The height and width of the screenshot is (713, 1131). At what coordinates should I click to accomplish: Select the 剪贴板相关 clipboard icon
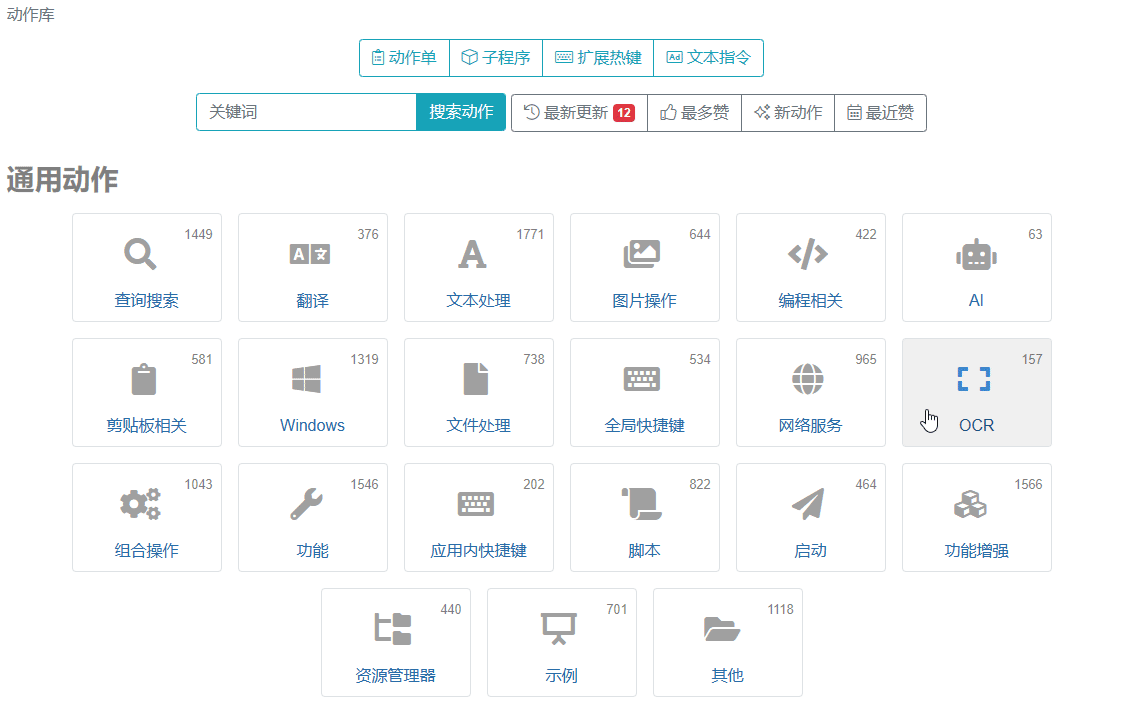click(144, 379)
